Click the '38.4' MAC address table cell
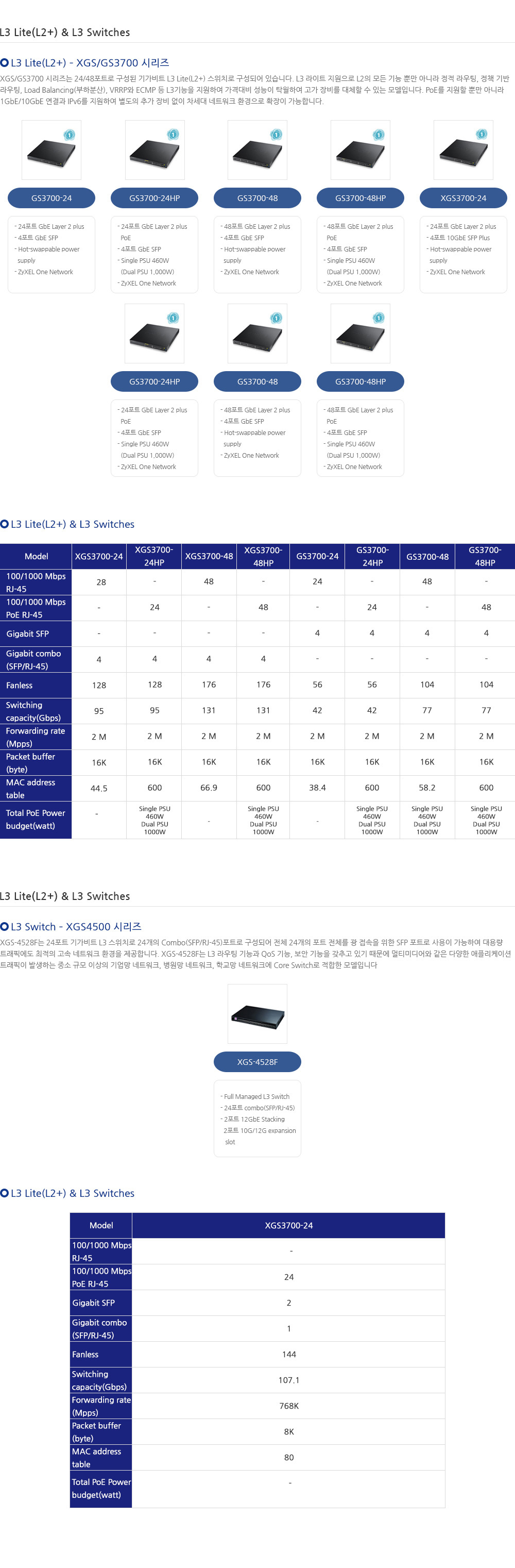 317,788
